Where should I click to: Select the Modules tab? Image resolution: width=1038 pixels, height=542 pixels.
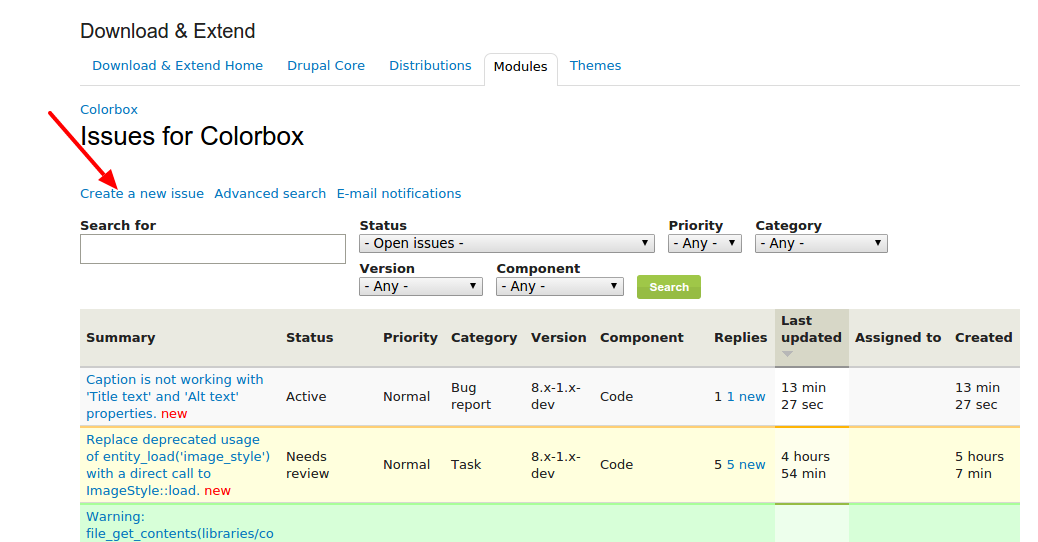point(520,67)
